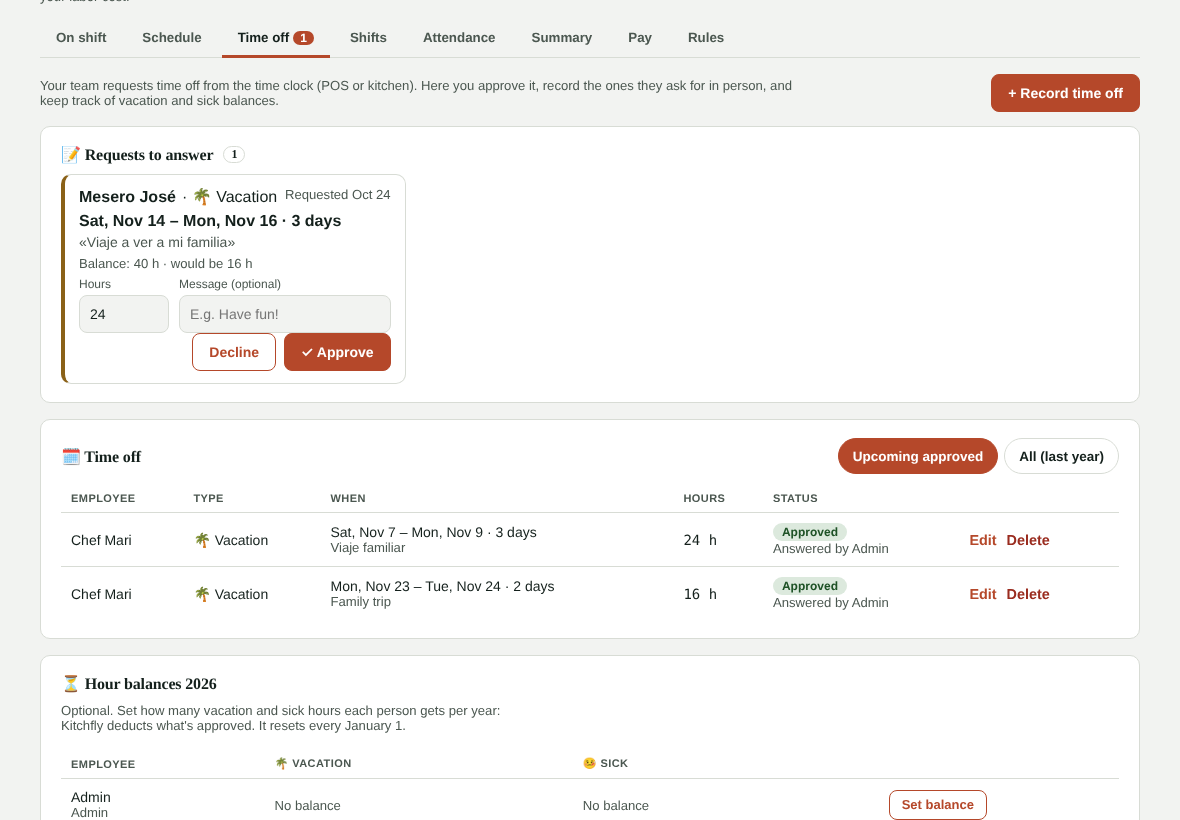View the Summary tab

point(561,38)
